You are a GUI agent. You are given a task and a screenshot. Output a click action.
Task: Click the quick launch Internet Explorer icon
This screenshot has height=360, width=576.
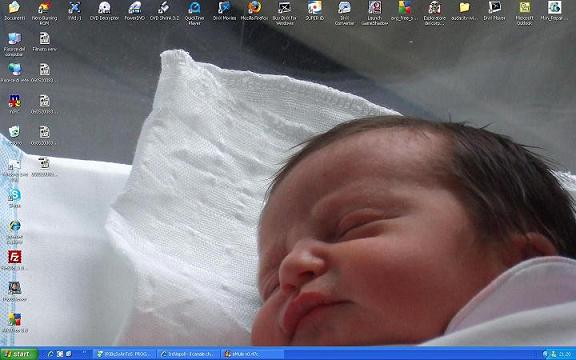coord(51,354)
